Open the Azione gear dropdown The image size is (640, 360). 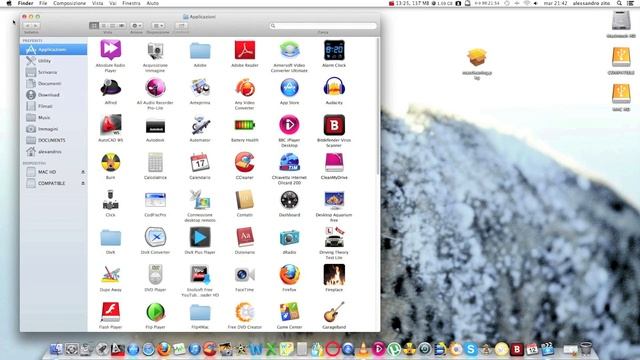136,26
